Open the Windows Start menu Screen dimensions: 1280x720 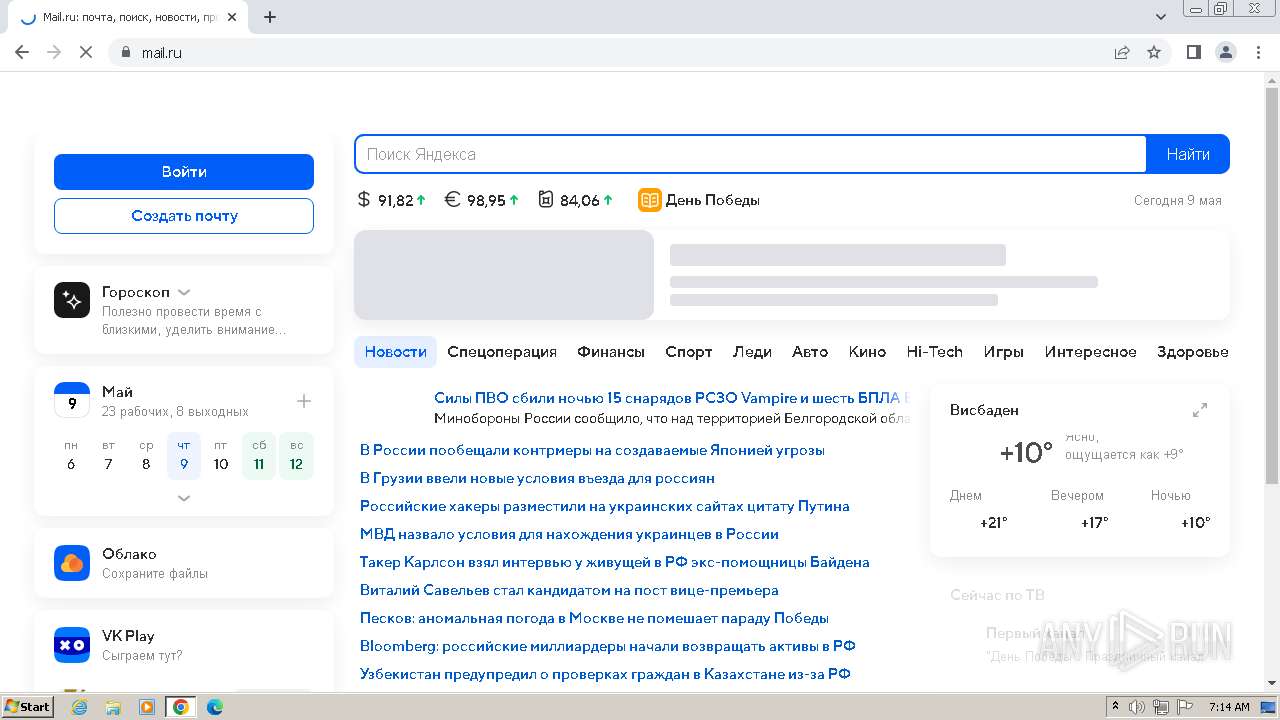pyautogui.click(x=27, y=707)
